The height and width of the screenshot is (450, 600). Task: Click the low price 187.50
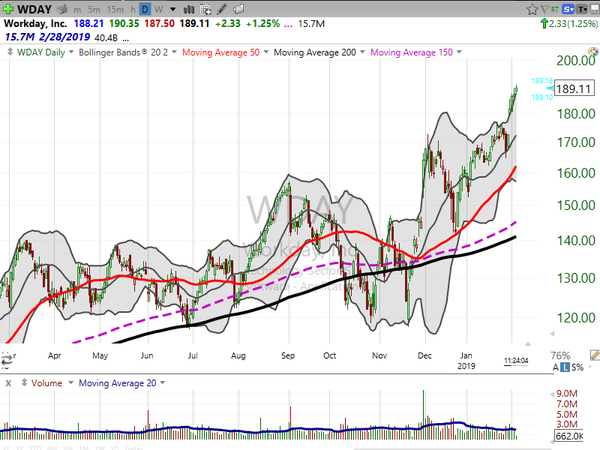click(159, 24)
